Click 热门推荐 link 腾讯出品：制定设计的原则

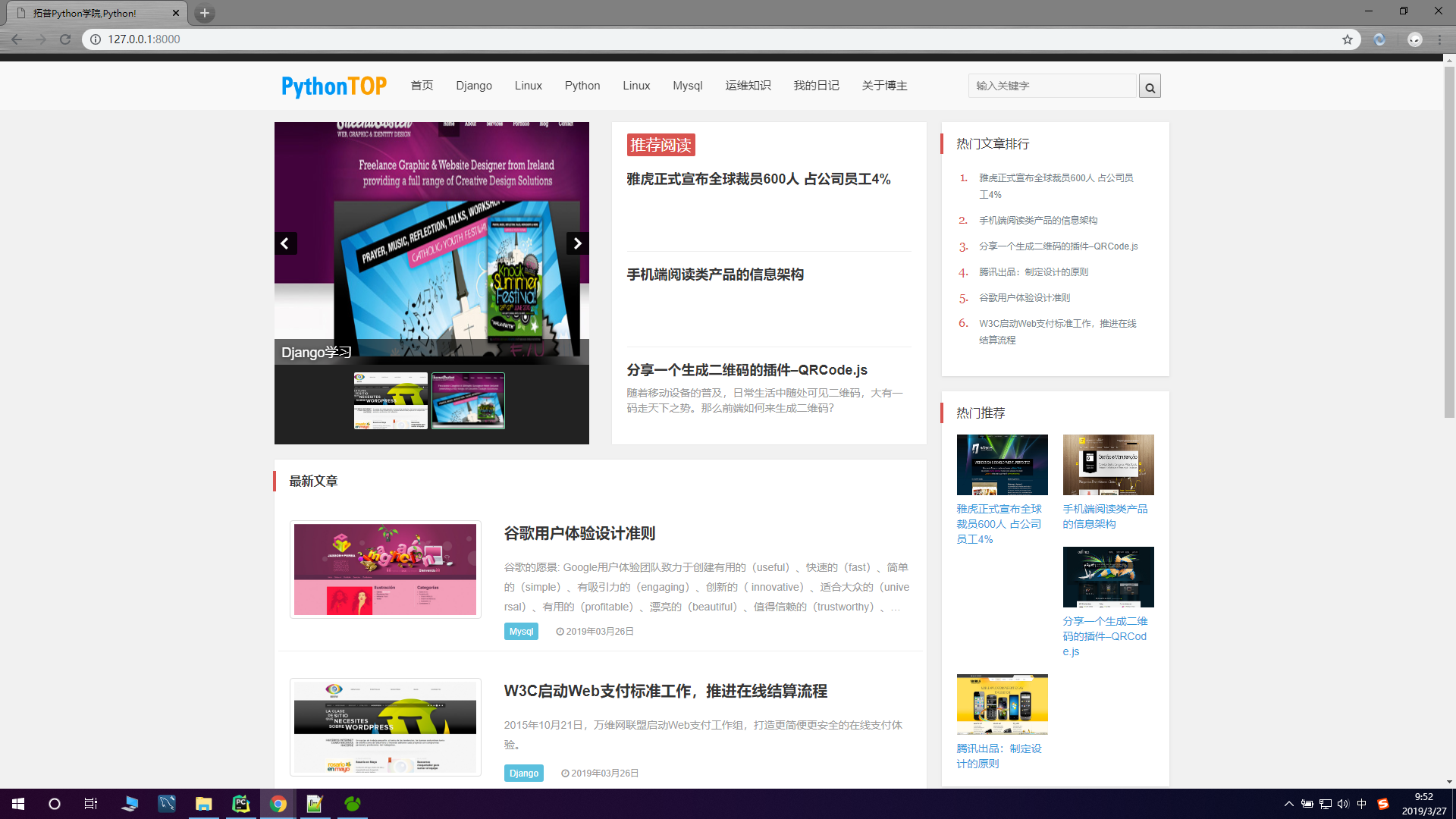pyautogui.click(x=999, y=756)
